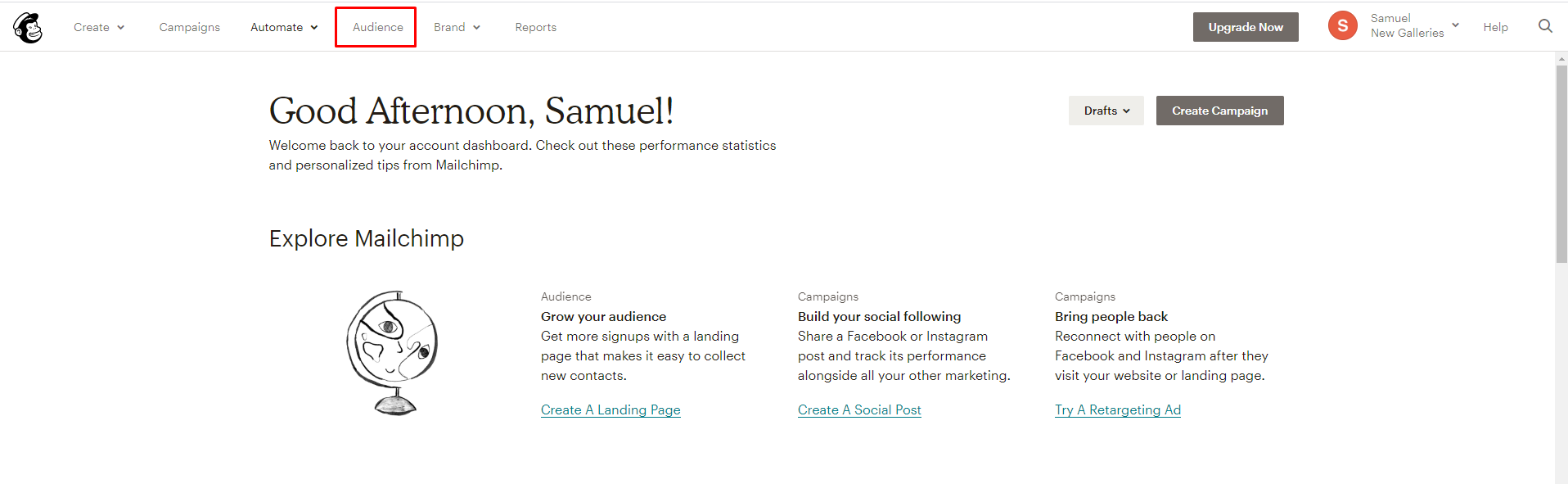Image resolution: width=1568 pixels, height=484 pixels.
Task: Click the Mailchimp Freddie logo
Action: point(28,28)
